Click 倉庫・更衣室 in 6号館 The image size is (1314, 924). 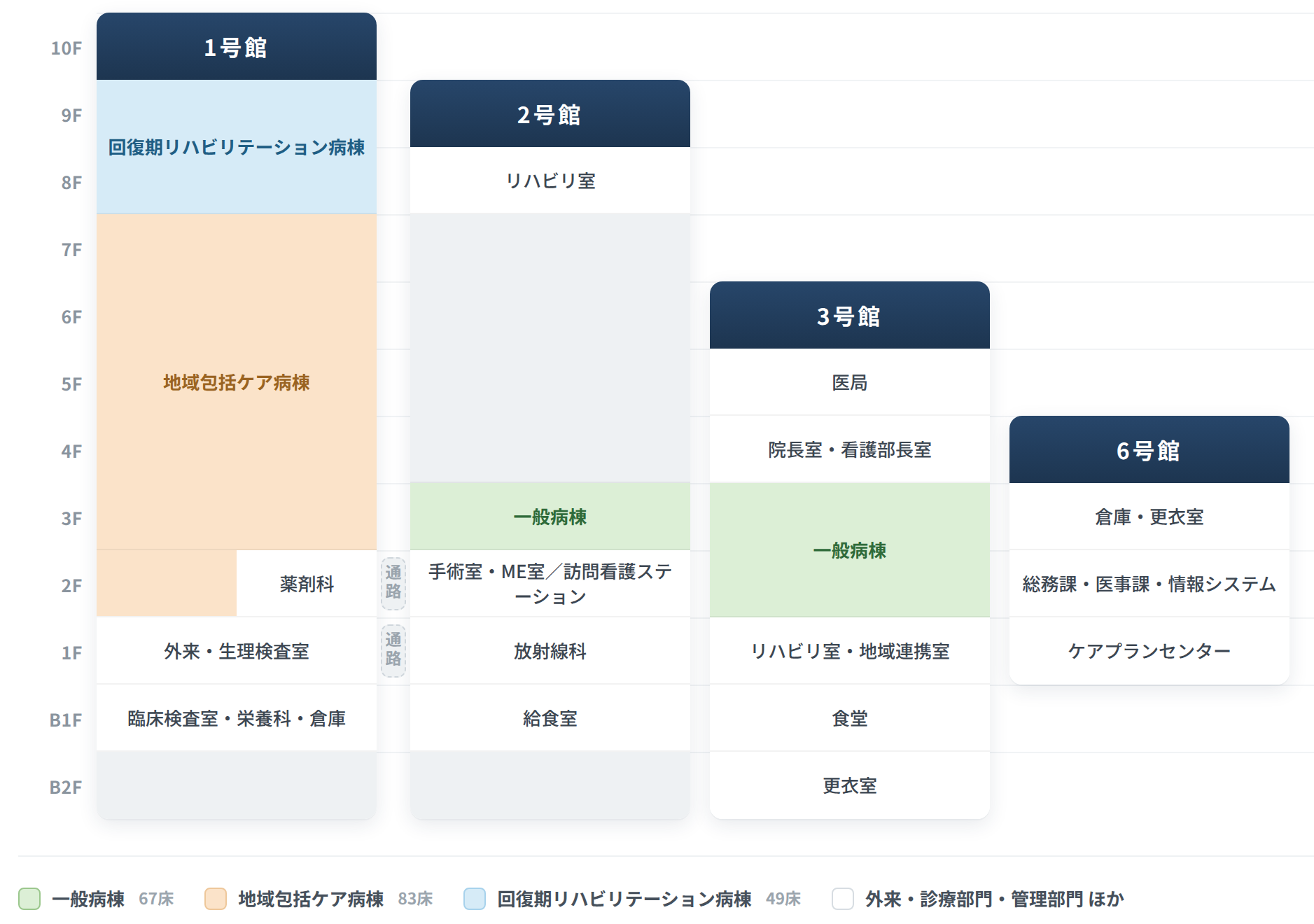pos(1149,517)
